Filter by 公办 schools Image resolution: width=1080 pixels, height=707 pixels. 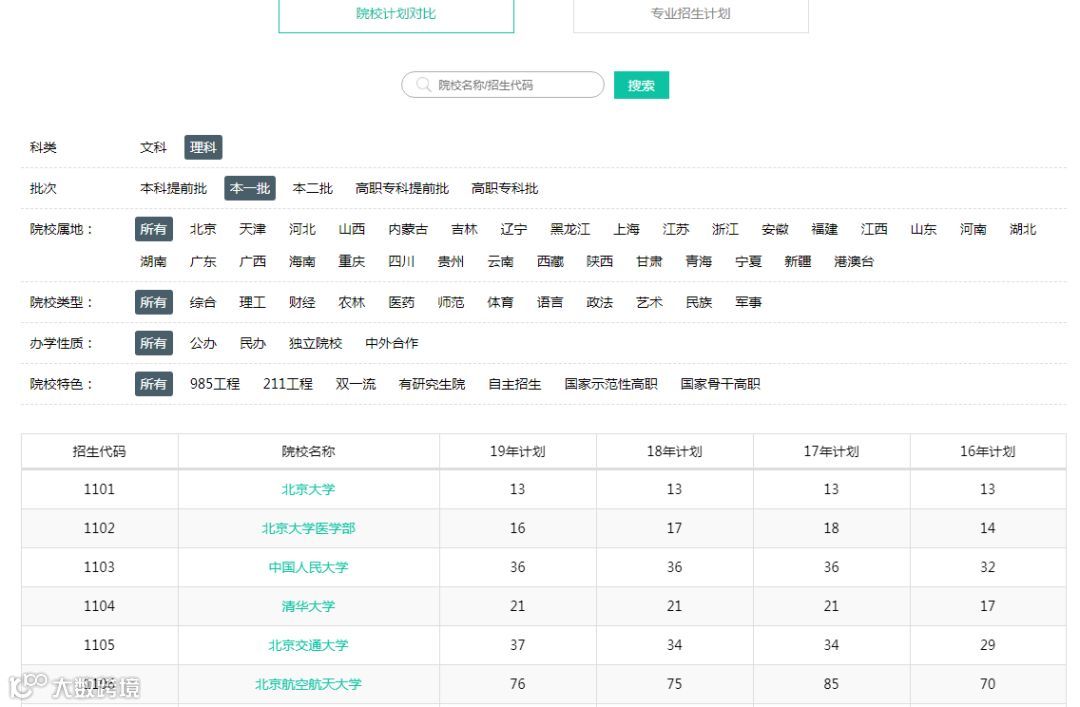coord(203,343)
